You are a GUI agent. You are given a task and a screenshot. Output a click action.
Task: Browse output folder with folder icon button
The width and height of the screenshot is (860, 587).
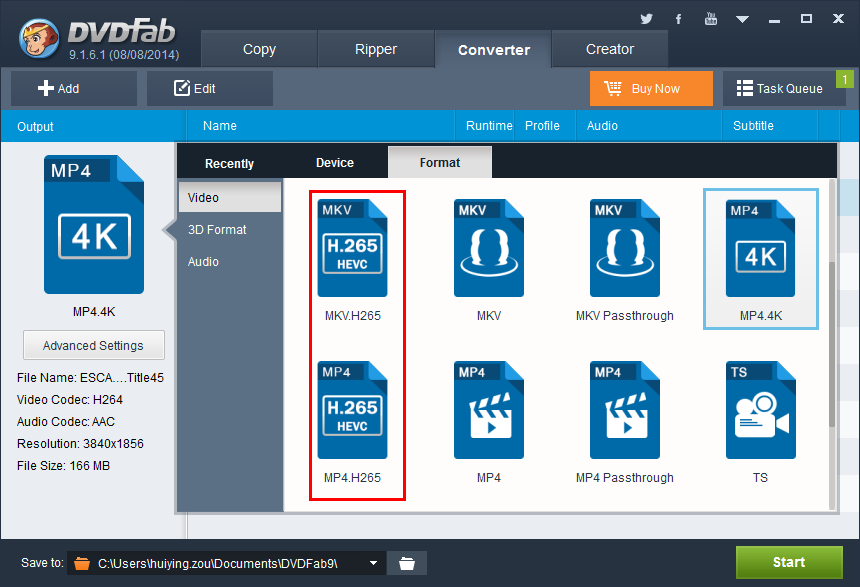(x=407, y=563)
